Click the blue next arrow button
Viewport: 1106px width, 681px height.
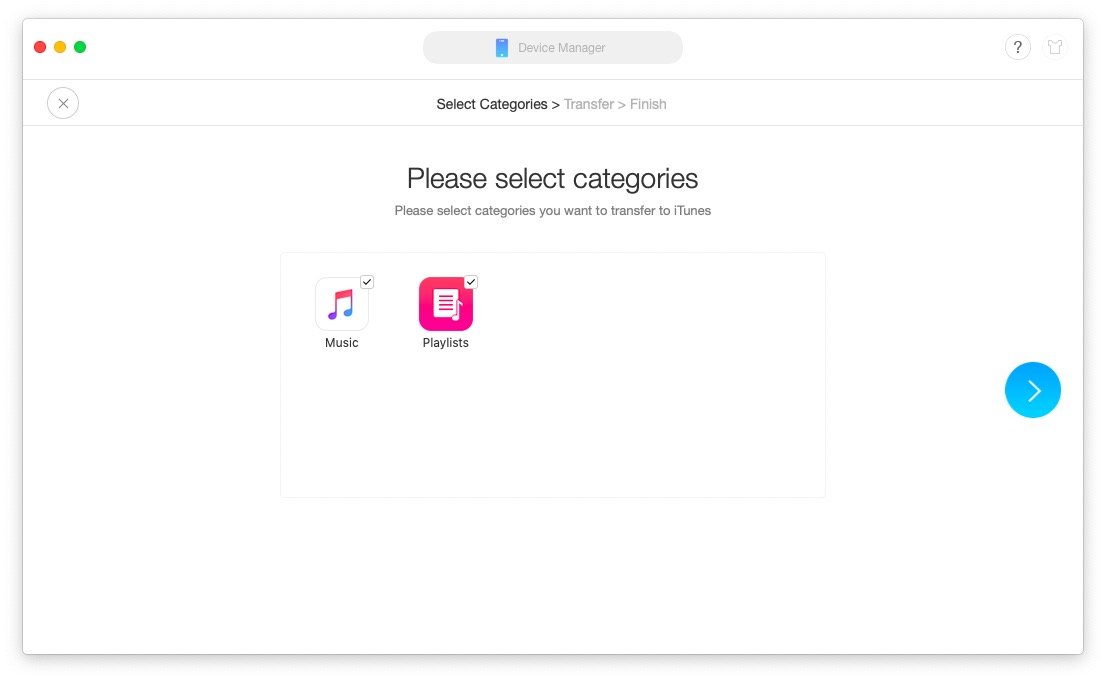[x=1033, y=390]
